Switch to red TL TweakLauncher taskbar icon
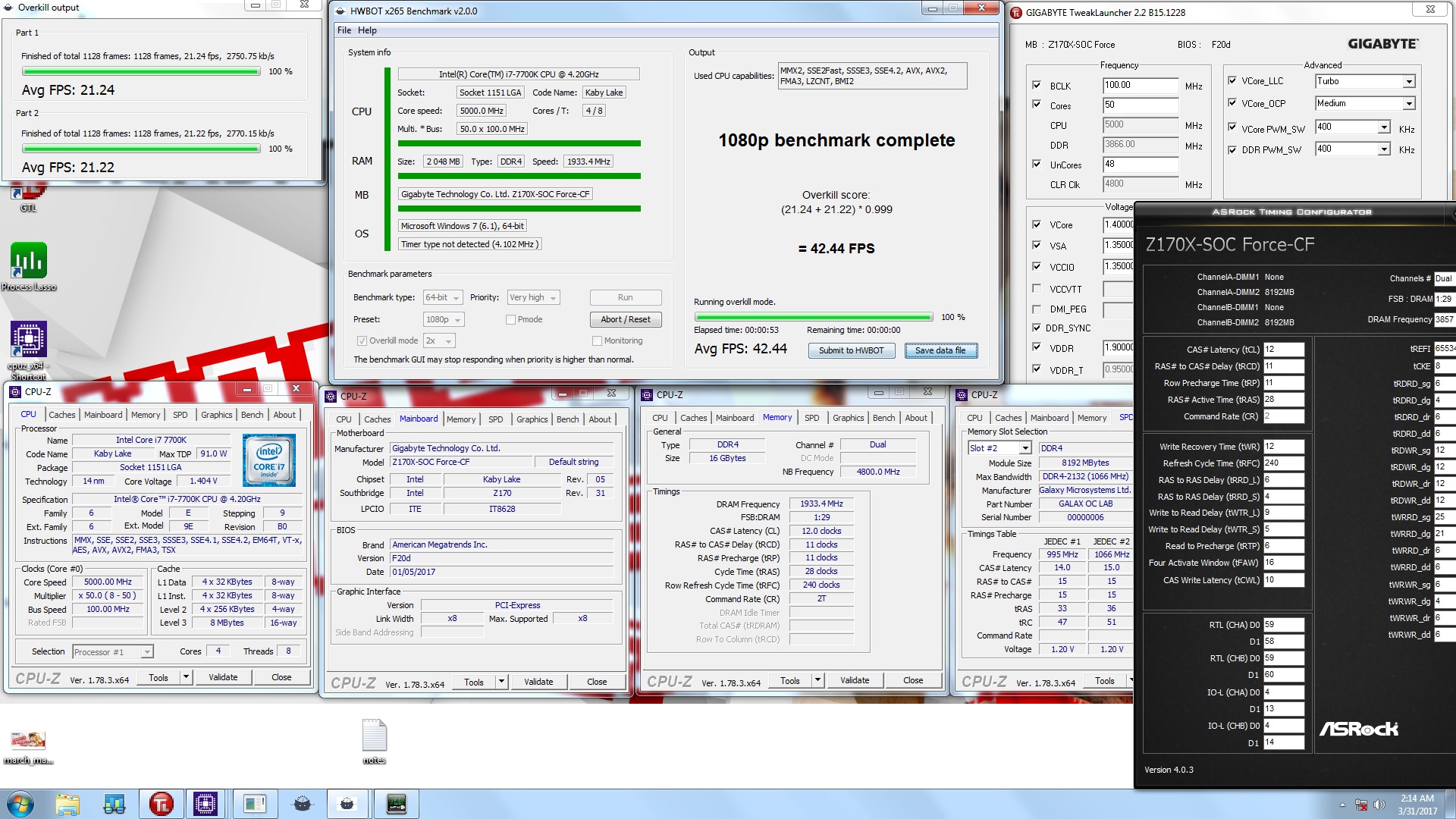 [161, 804]
